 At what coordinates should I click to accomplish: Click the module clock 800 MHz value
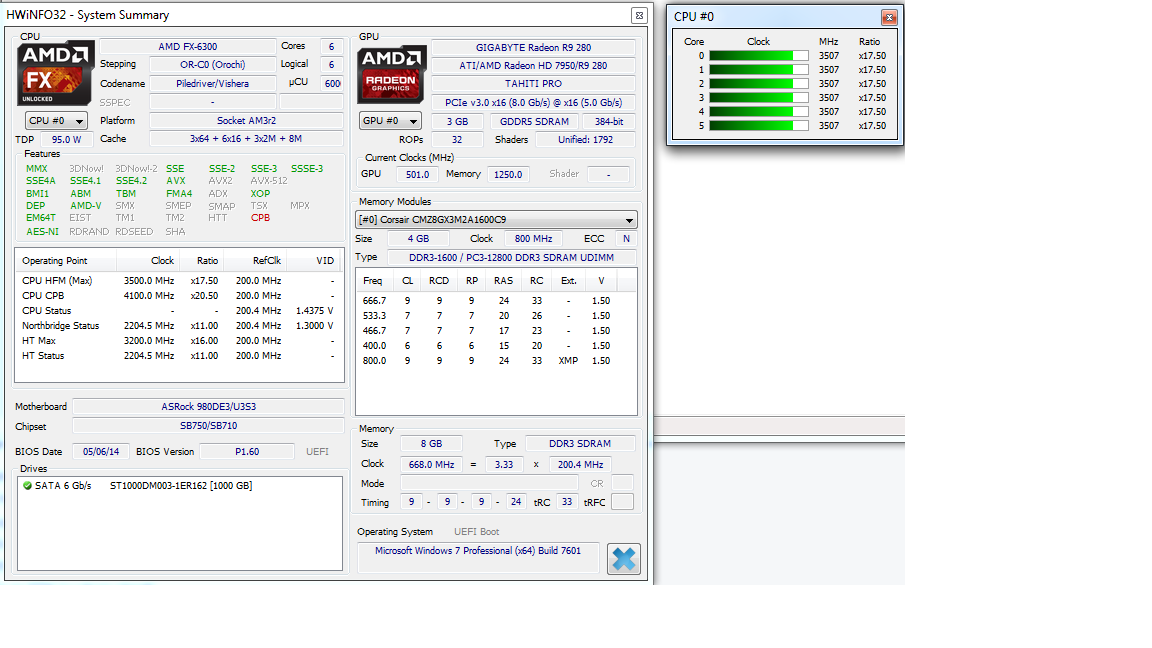pos(533,239)
